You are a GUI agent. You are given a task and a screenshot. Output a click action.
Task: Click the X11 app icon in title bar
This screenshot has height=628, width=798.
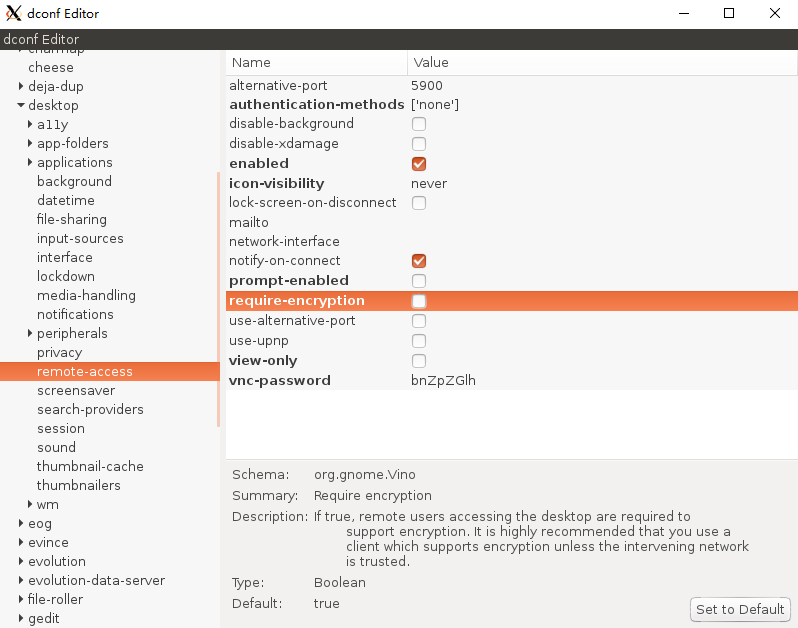[x=13, y=13]
